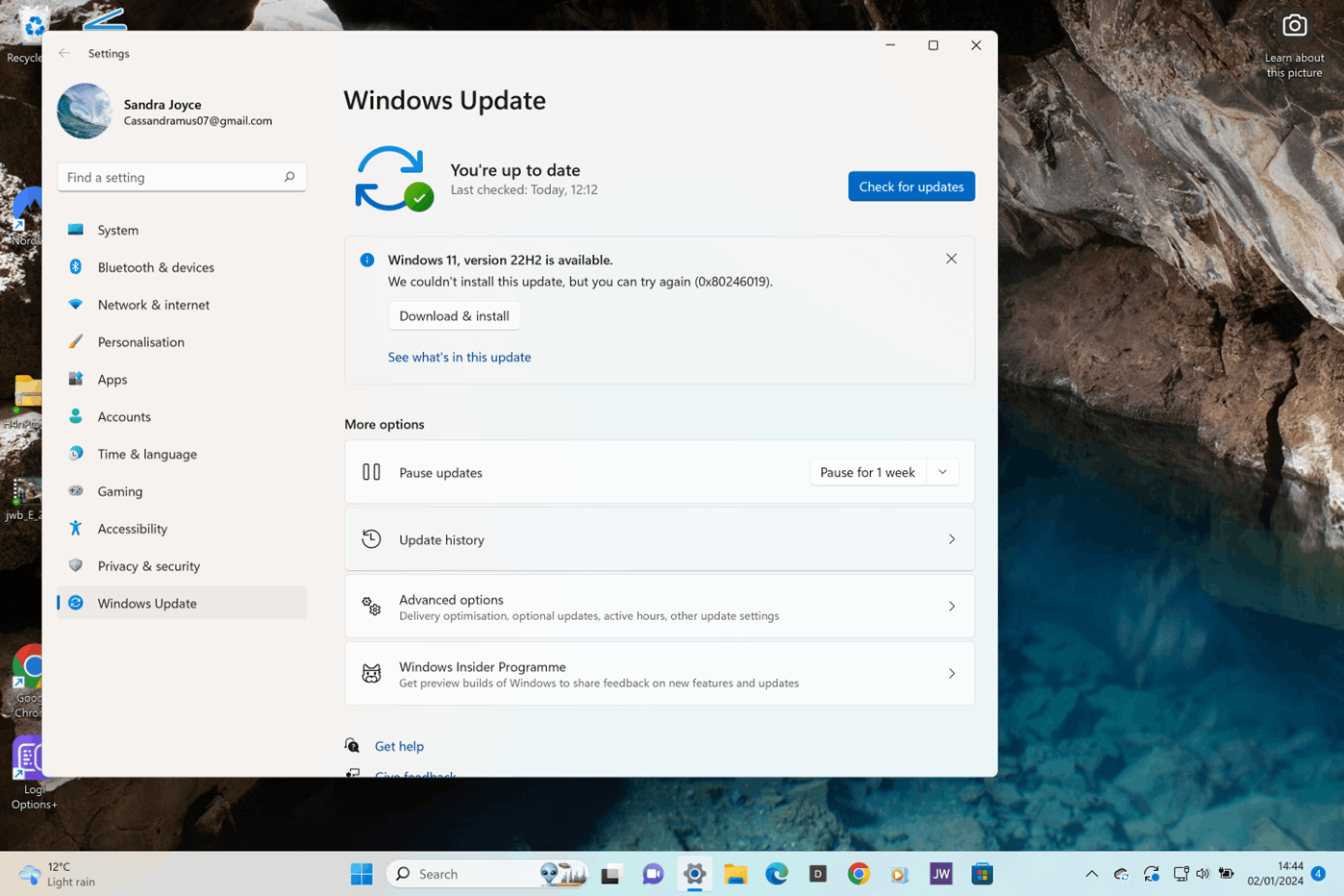Open Advanced options chevron
Viewport: 1344px width, 896px height.
coord(952,607)
